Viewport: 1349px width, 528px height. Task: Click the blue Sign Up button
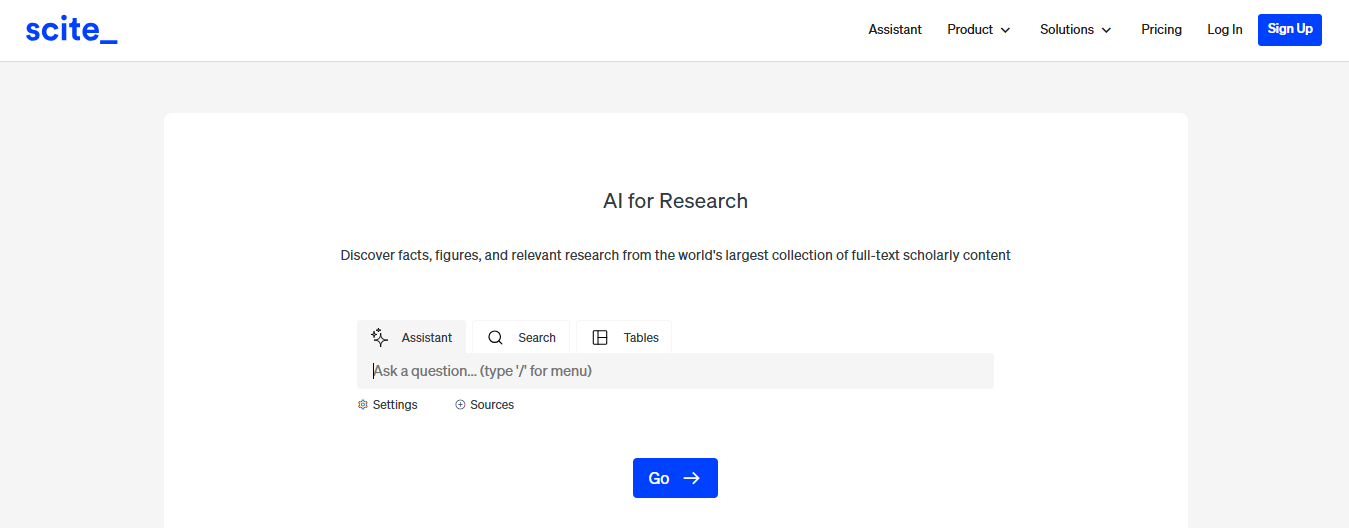[1290, 29]
